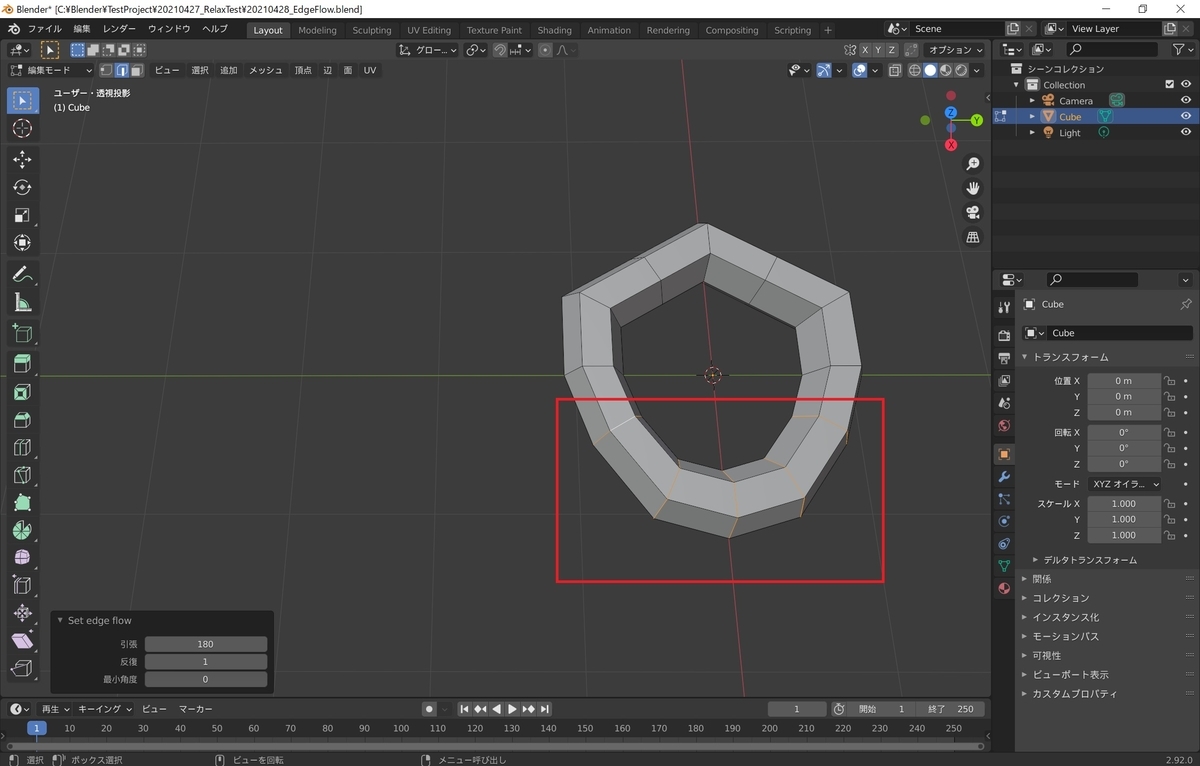Viewport: 1200px width, 766px height.
Task: Jump to the timeline end frame
Action: pos(545,709)
